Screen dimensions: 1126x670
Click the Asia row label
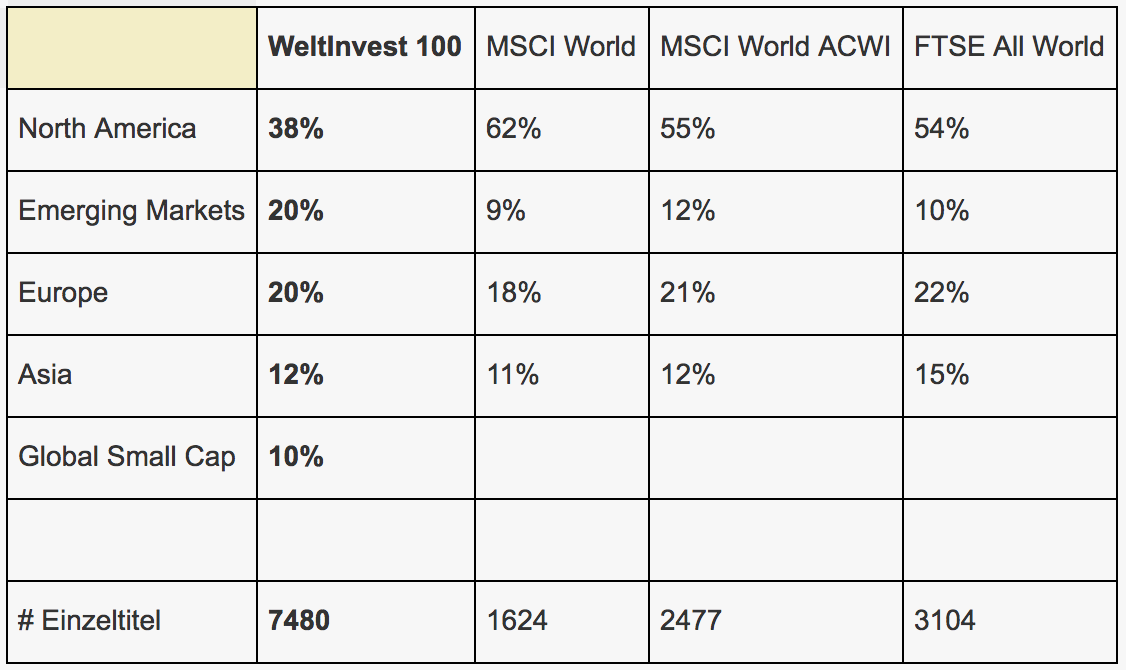pyautogui.click(x=46, y=375)
